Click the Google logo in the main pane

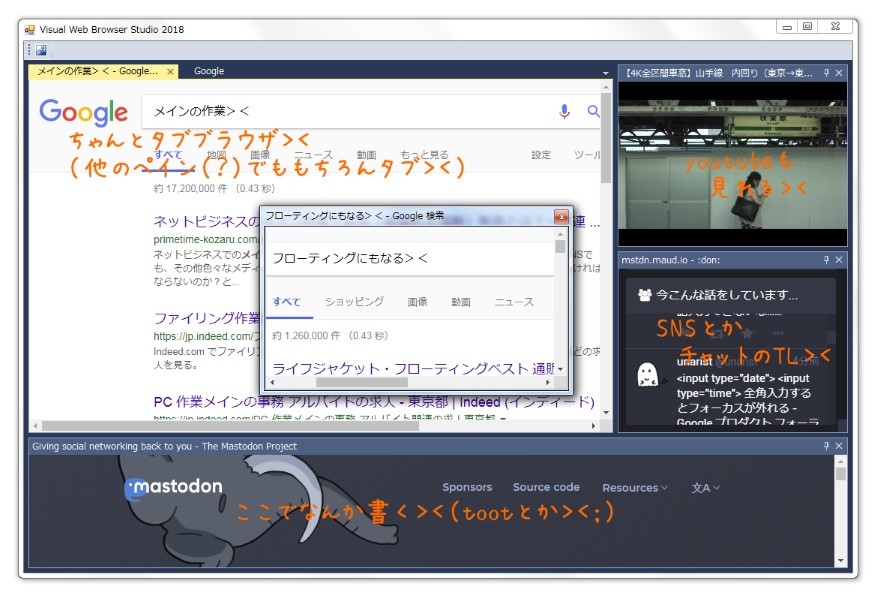point(83,112)
